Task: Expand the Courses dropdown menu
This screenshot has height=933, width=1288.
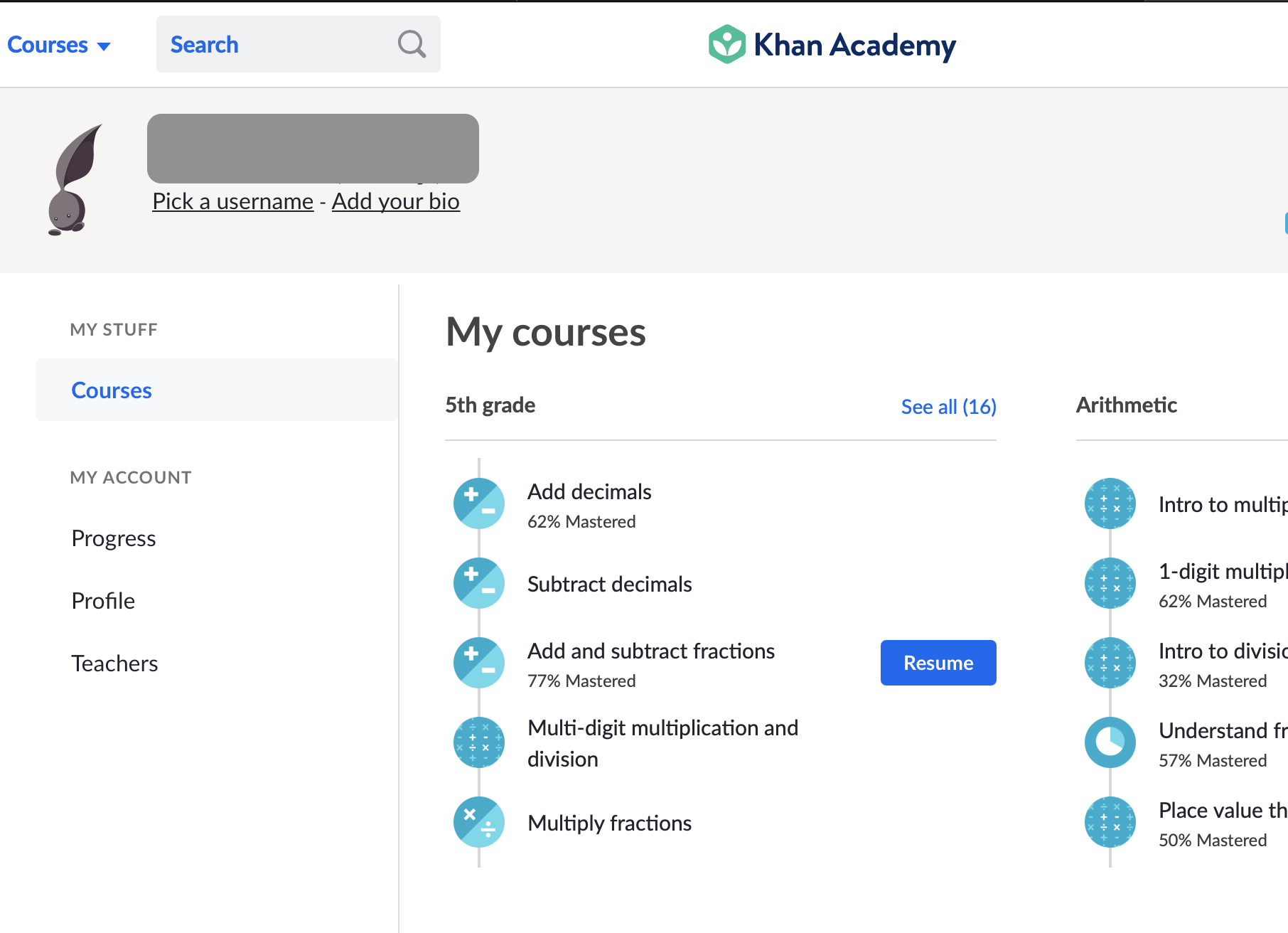Action: (x=59, y=45)
